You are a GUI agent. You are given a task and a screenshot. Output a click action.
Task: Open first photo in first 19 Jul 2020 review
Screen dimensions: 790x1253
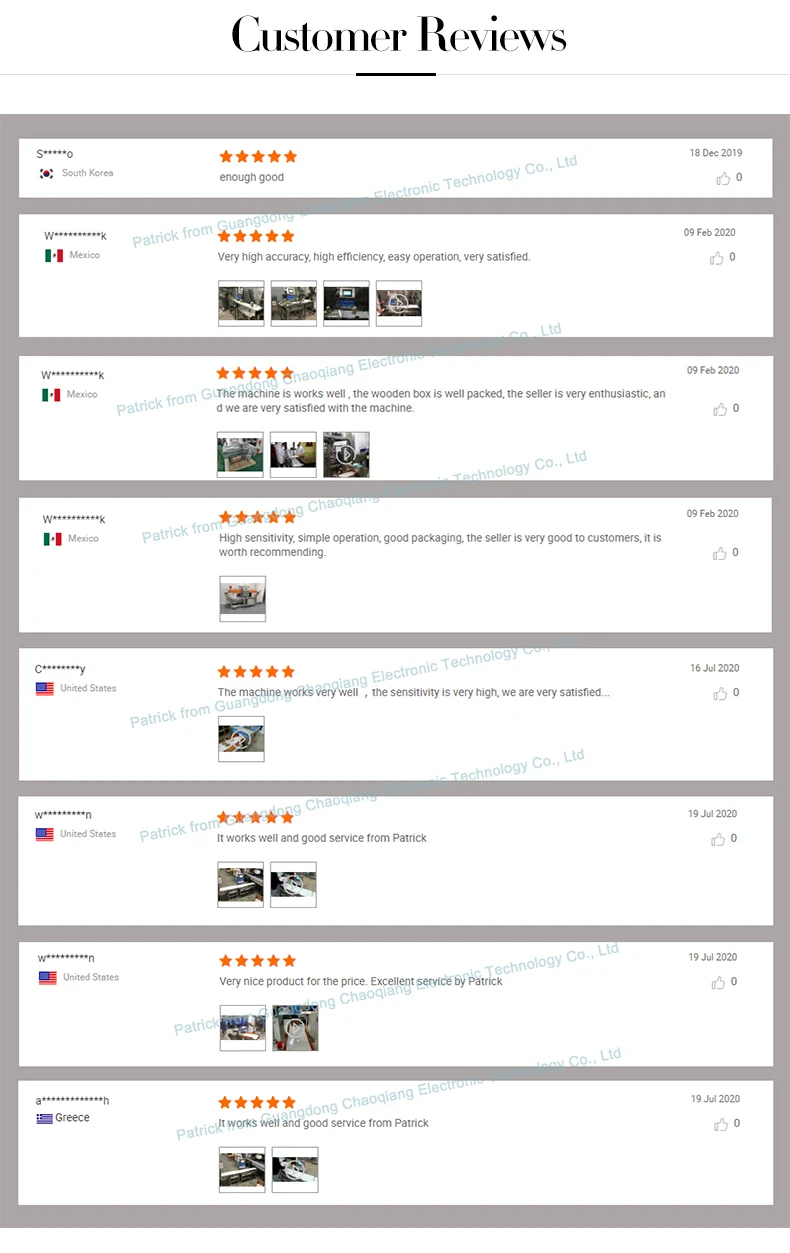click(241, 885)
